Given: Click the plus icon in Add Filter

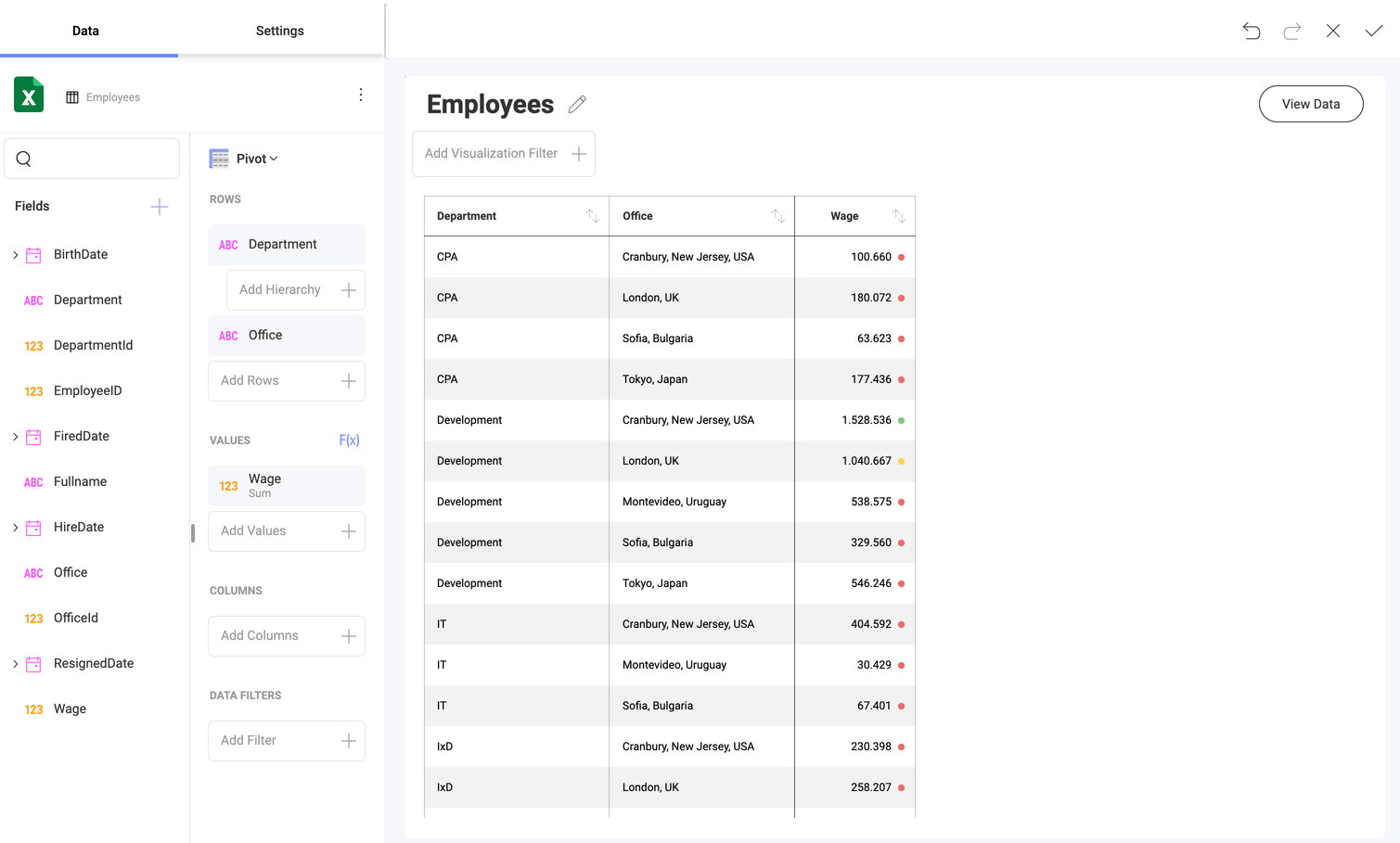Looking at the screenshot, I should (x=349, y=741).
